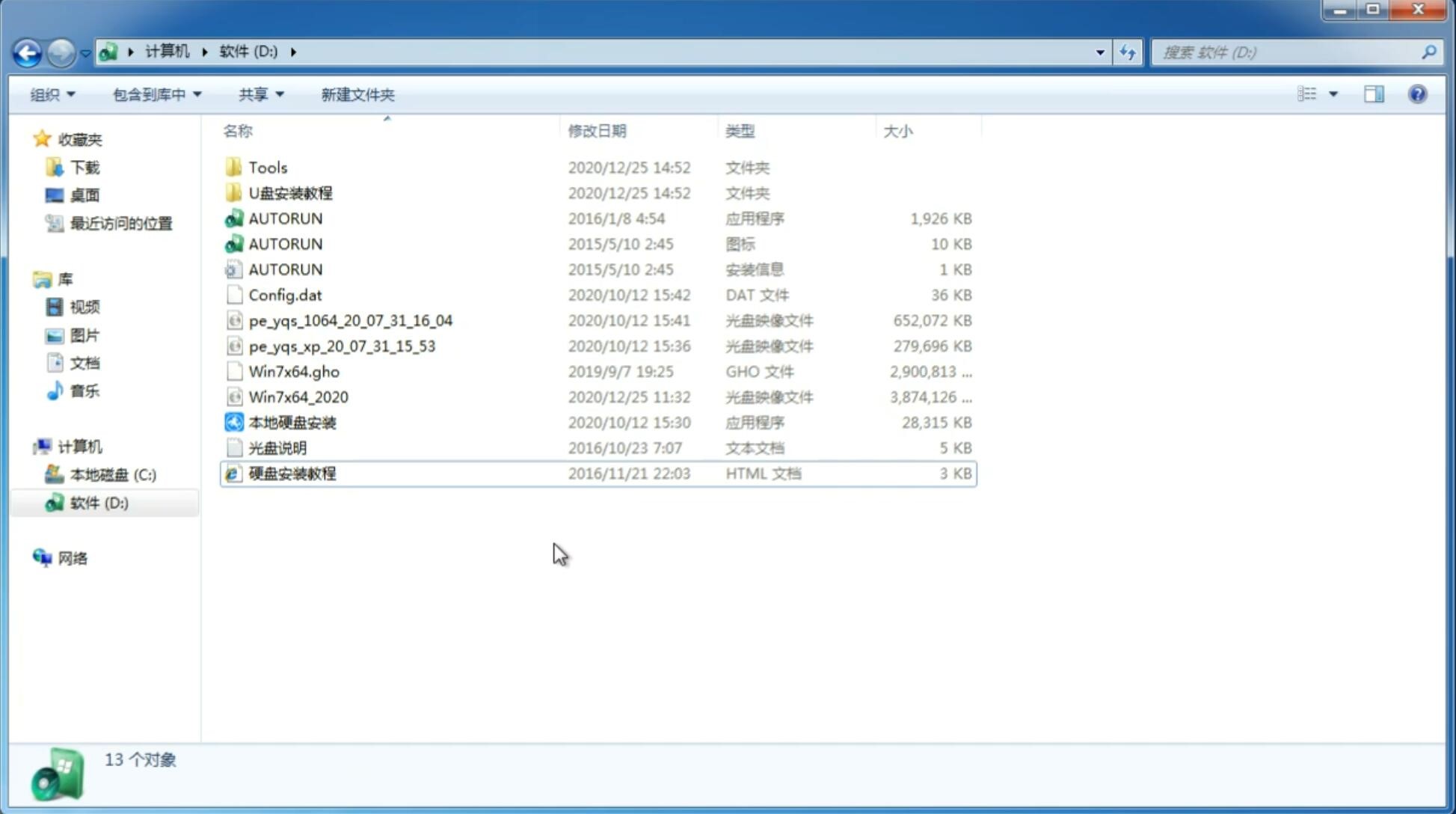Open the Tools folder
The image size is (1456, 814).
[x=267, y=167]
